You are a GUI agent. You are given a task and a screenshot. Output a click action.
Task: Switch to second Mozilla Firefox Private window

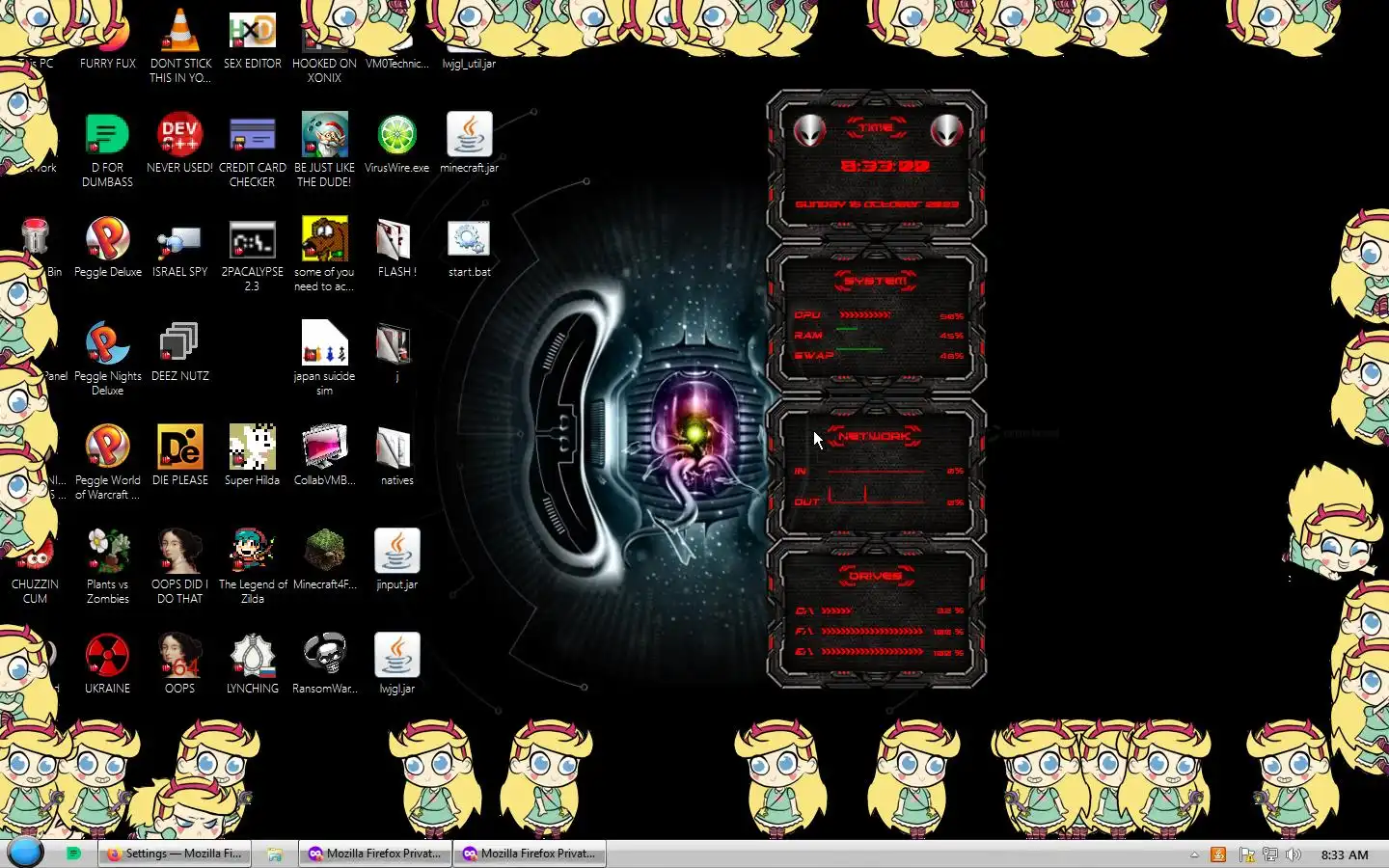(530, 854)
